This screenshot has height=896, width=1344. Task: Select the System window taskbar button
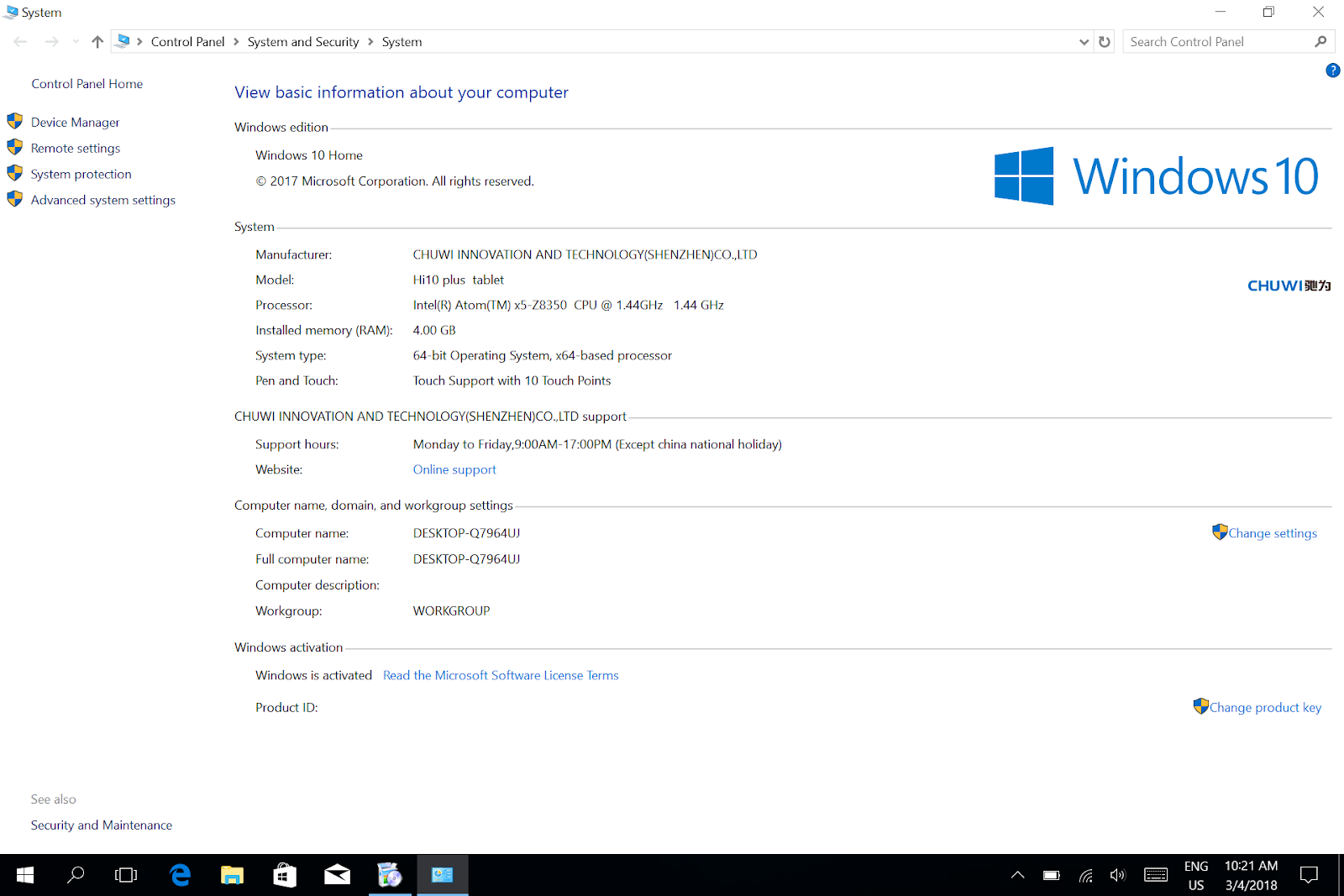[x=443, y=876]
